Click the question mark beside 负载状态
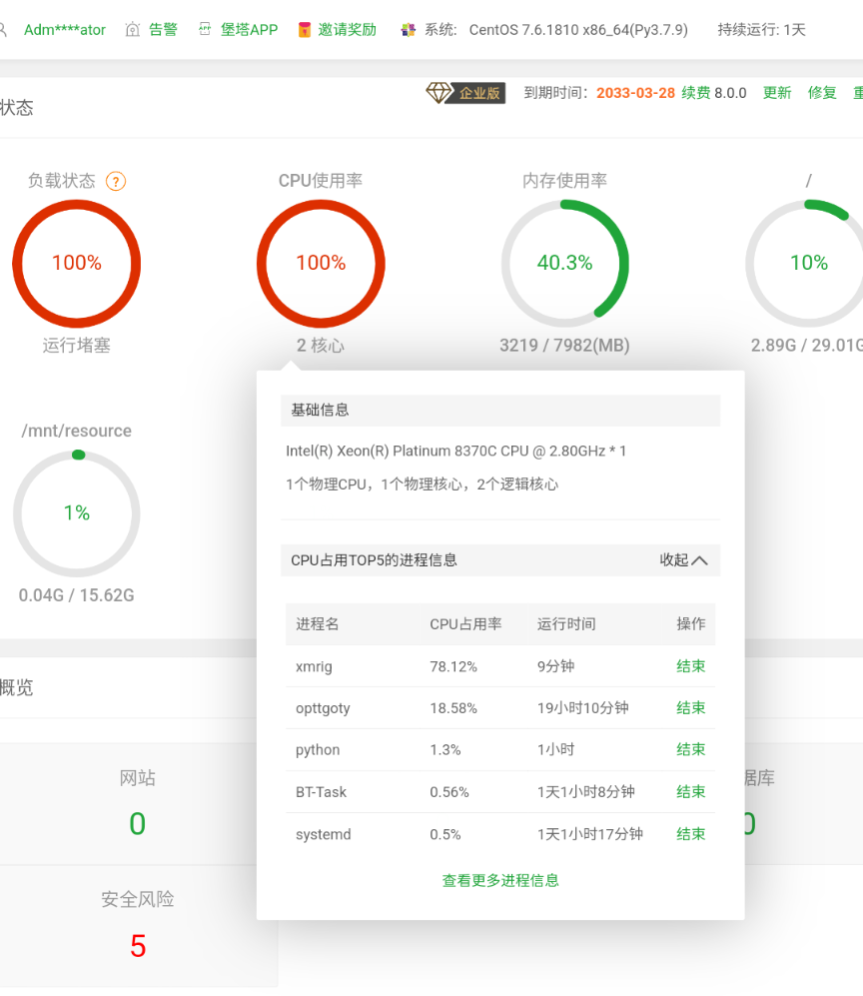This screenshot has width=863, height=996. pyautogui.click(x=116, y=181)
